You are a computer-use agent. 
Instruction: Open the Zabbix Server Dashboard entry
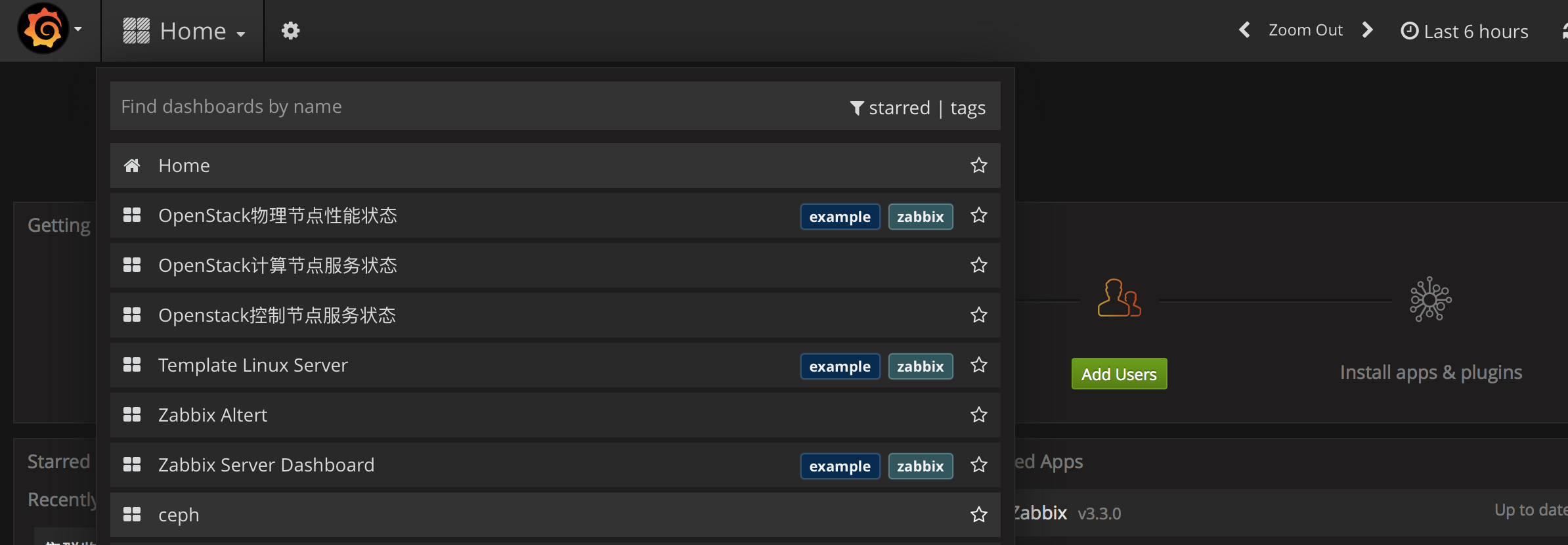click(x=266, y=465)
